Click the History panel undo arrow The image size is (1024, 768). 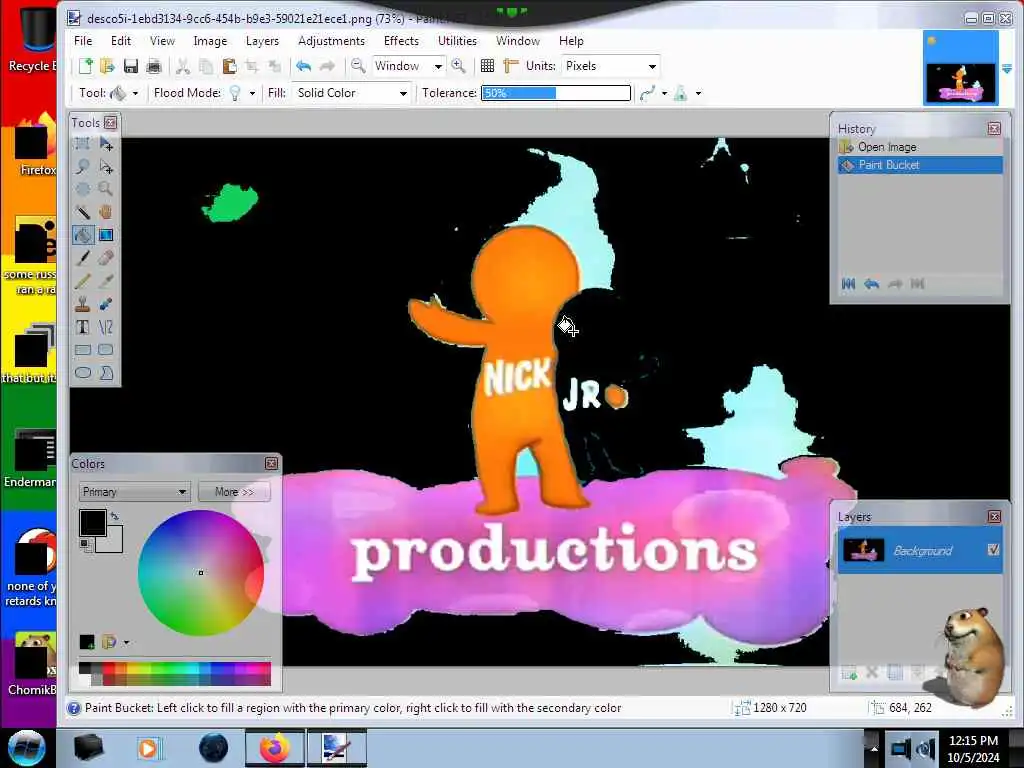(871, 283)
